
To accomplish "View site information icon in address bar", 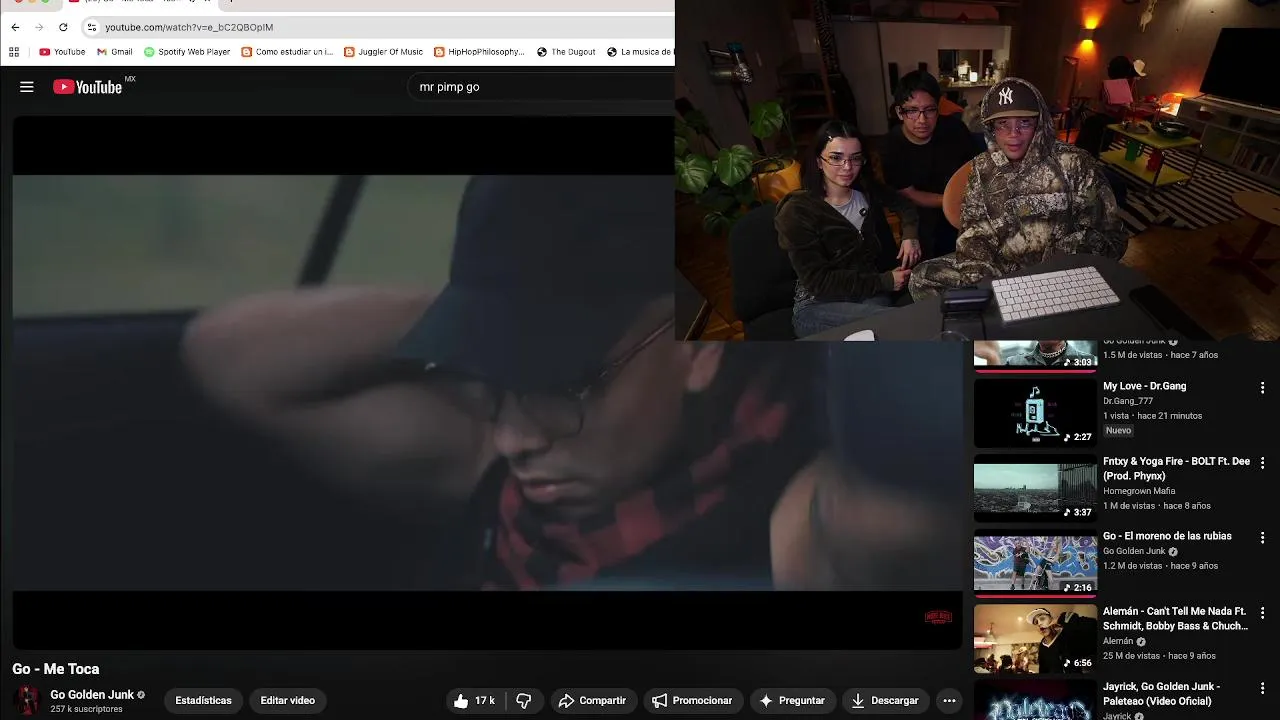I will [x=92, y=27].
